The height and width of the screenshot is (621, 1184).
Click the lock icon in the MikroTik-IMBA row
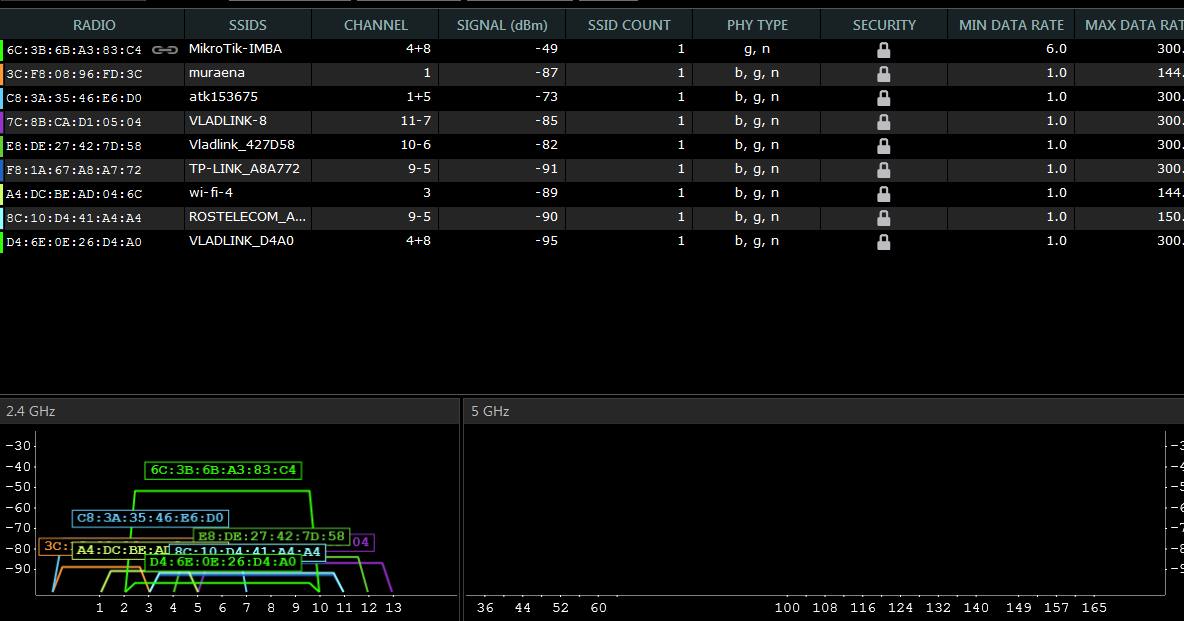click(x=883, y=50)
